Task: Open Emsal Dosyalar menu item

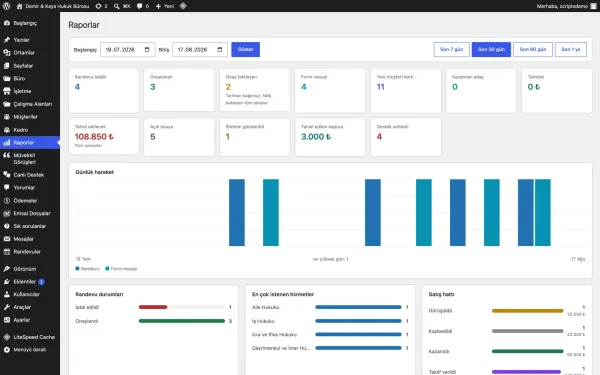Action: pyautogui.click(x=30, y=213)
